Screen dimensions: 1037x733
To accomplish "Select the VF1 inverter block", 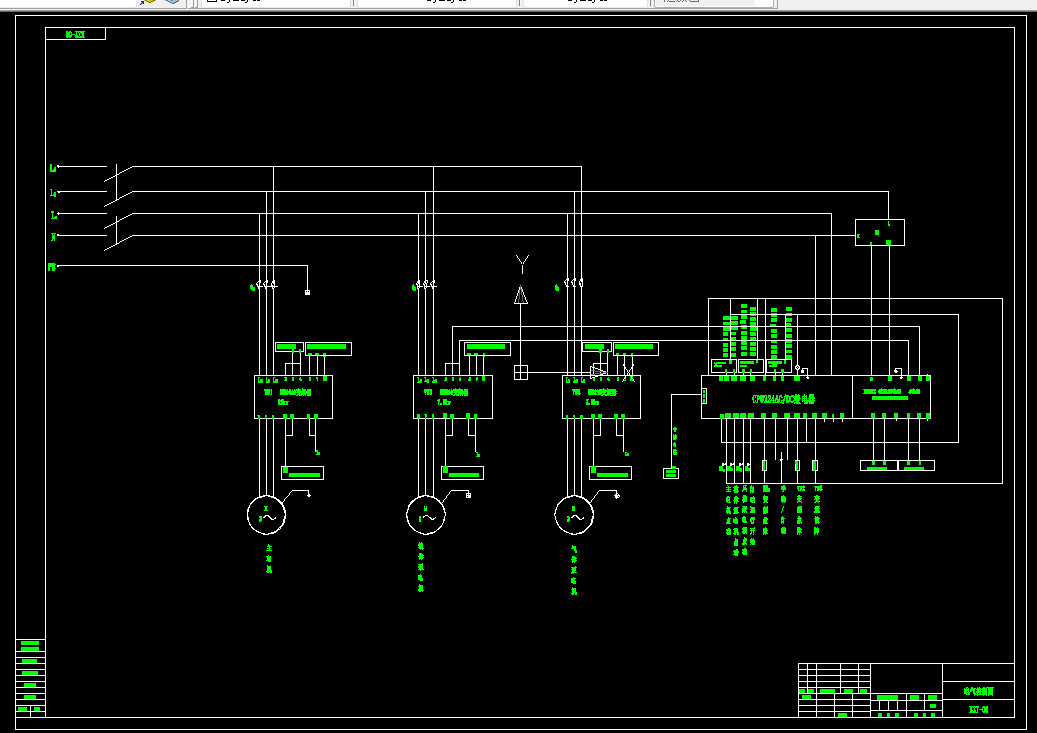I will (x=294, y=397).
